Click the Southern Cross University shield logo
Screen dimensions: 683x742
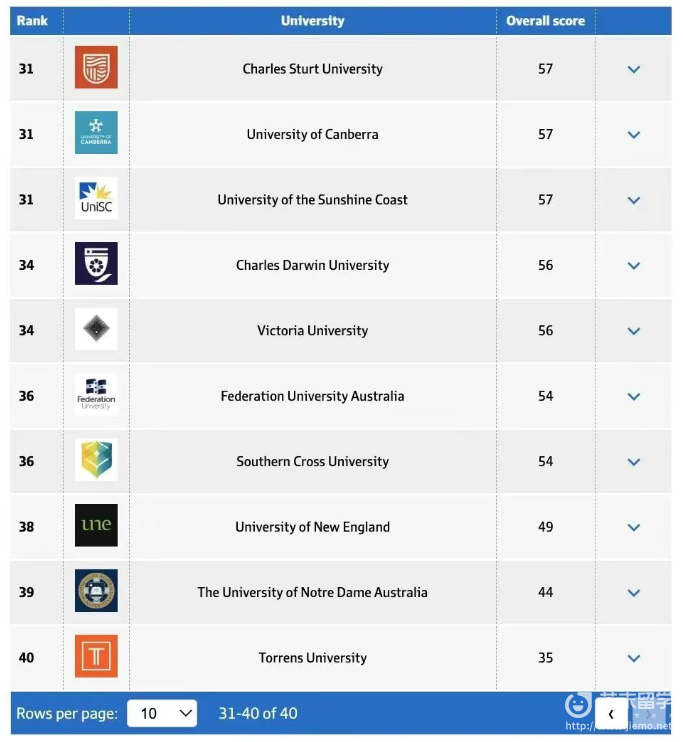tap(96, 461)
